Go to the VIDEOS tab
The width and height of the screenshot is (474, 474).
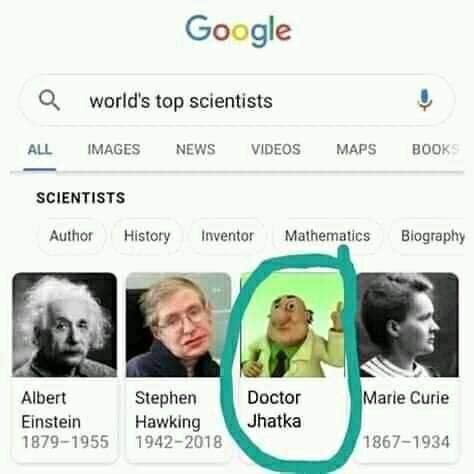click(276, 149)
